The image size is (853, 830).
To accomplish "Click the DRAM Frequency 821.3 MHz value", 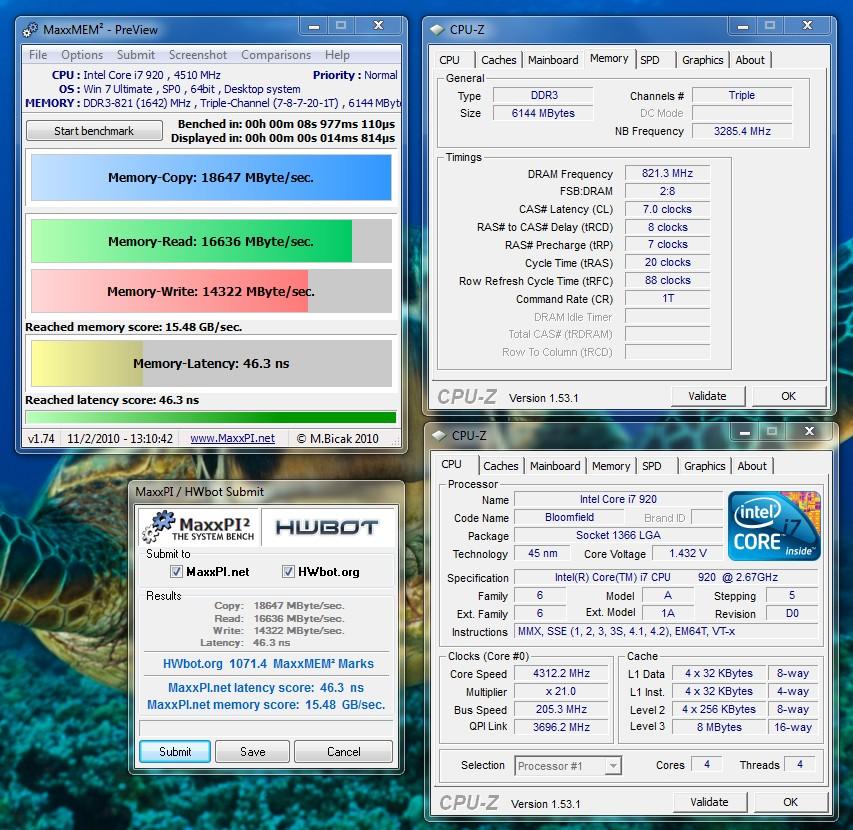I will 667,174.
